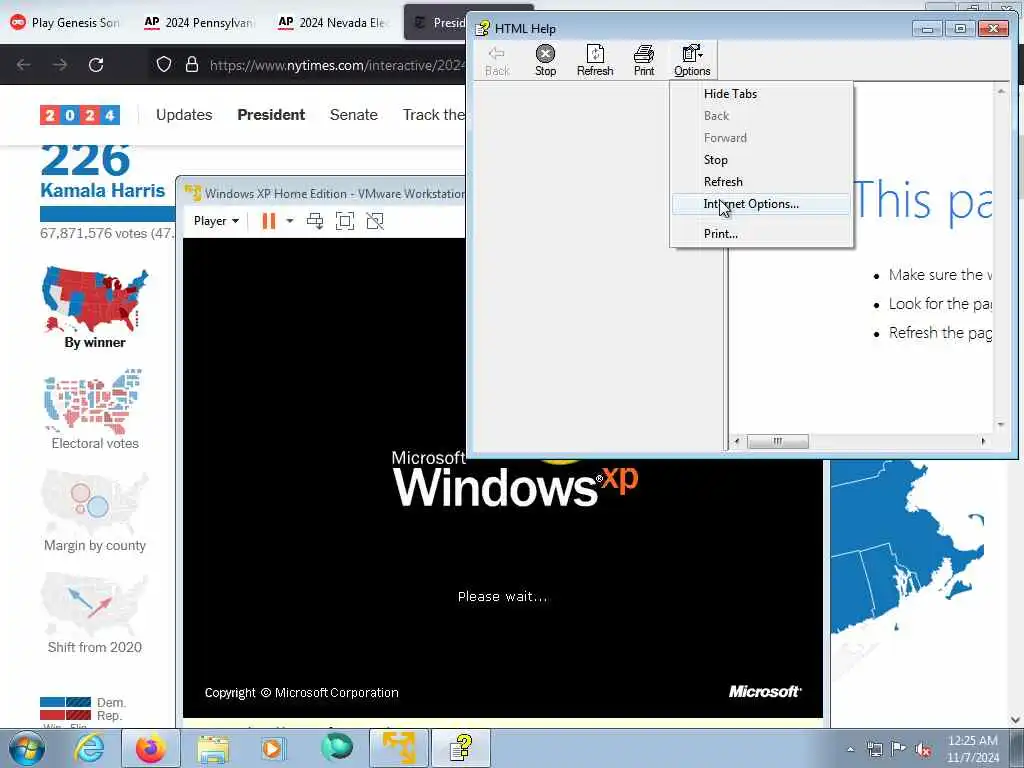Select the Electoral votes map view
This screenshot has height=768, width=1024.
(95, 409)
